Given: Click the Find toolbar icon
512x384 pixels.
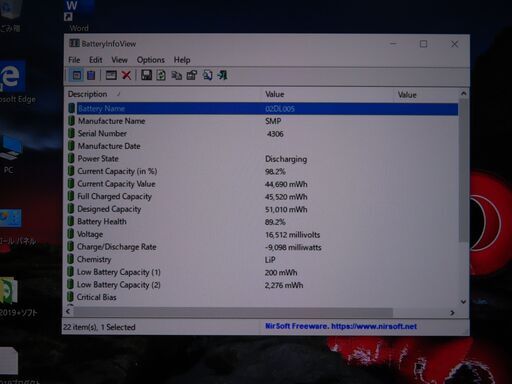Looking at the screenshot, I should tap(207, 75).
